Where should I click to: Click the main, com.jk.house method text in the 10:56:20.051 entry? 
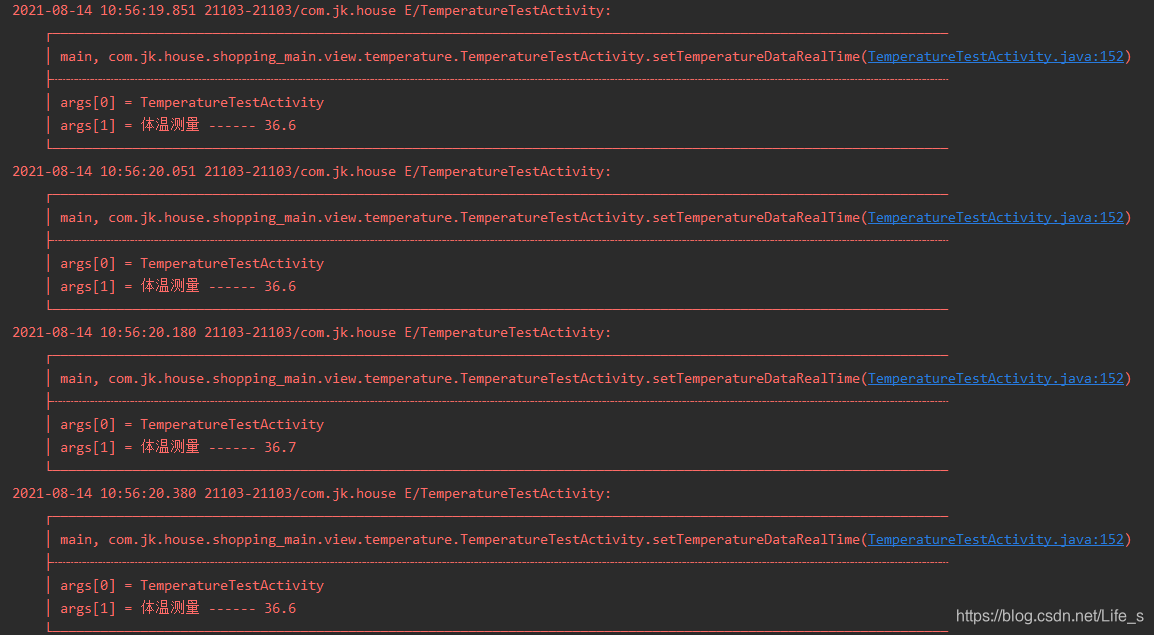460,218
